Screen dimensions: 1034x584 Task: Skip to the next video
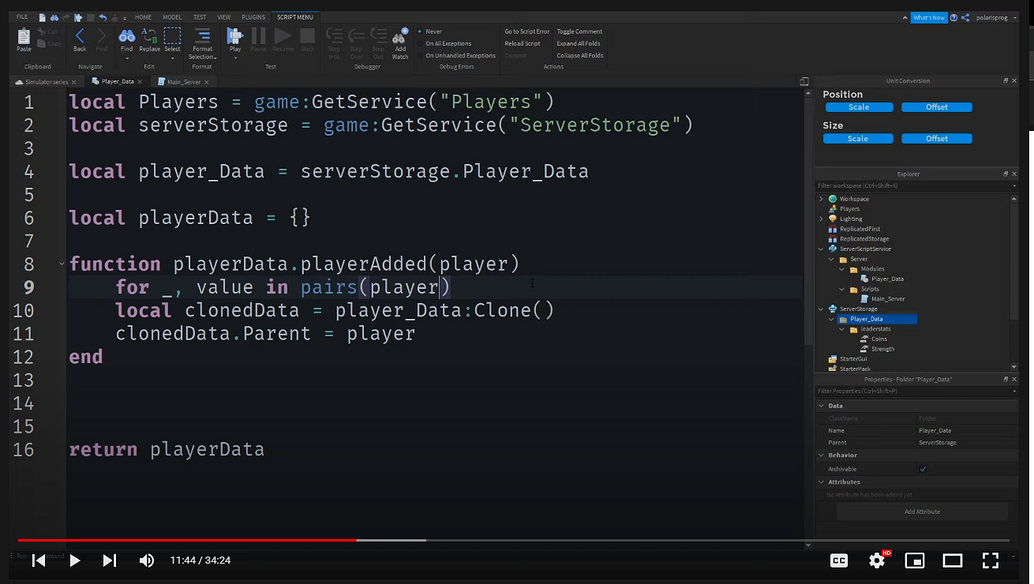[x=109, y=560]
